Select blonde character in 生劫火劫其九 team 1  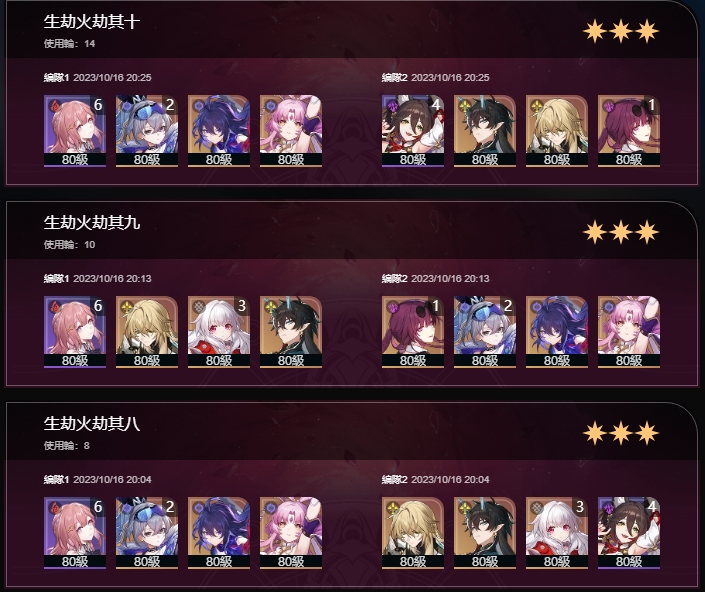[147, 332]
